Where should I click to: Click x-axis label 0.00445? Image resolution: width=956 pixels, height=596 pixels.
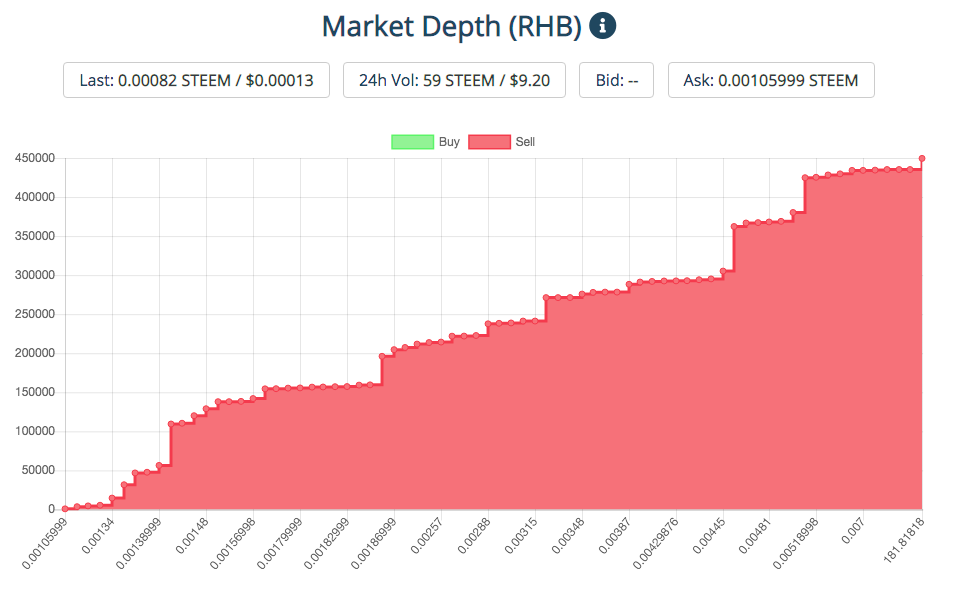tap(709, 536)
